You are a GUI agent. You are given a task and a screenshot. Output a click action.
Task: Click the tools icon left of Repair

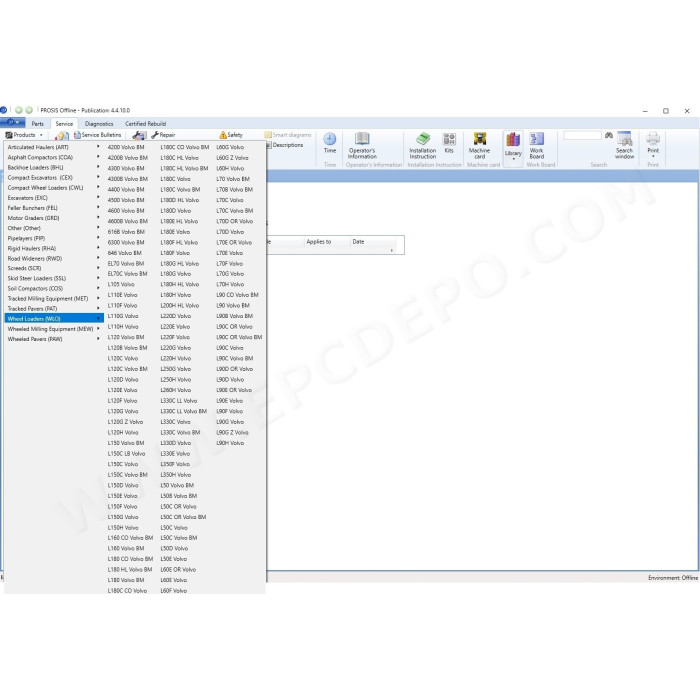pos(139,135)
